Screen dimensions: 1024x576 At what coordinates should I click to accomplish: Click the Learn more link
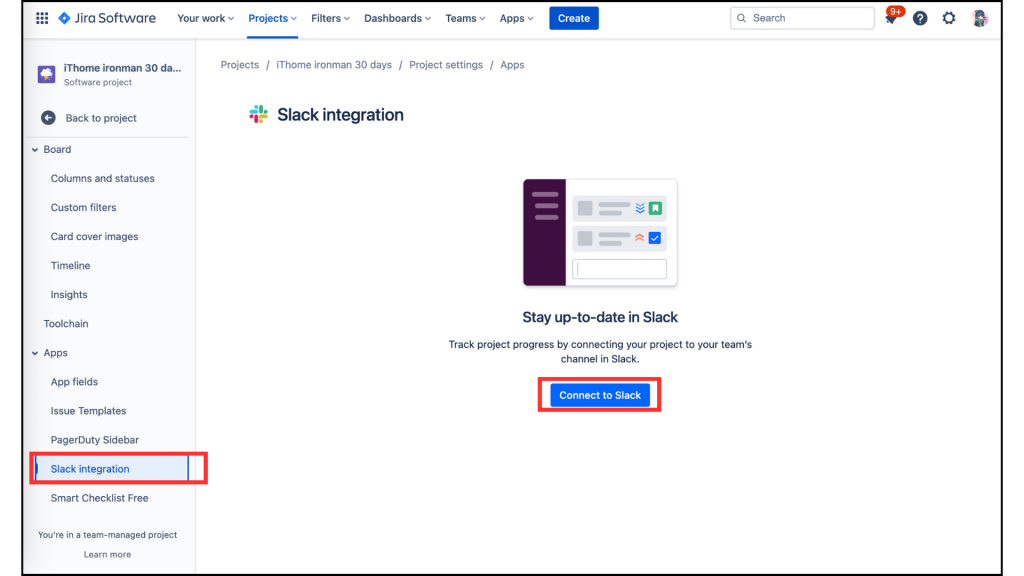(x=107, y=554)
